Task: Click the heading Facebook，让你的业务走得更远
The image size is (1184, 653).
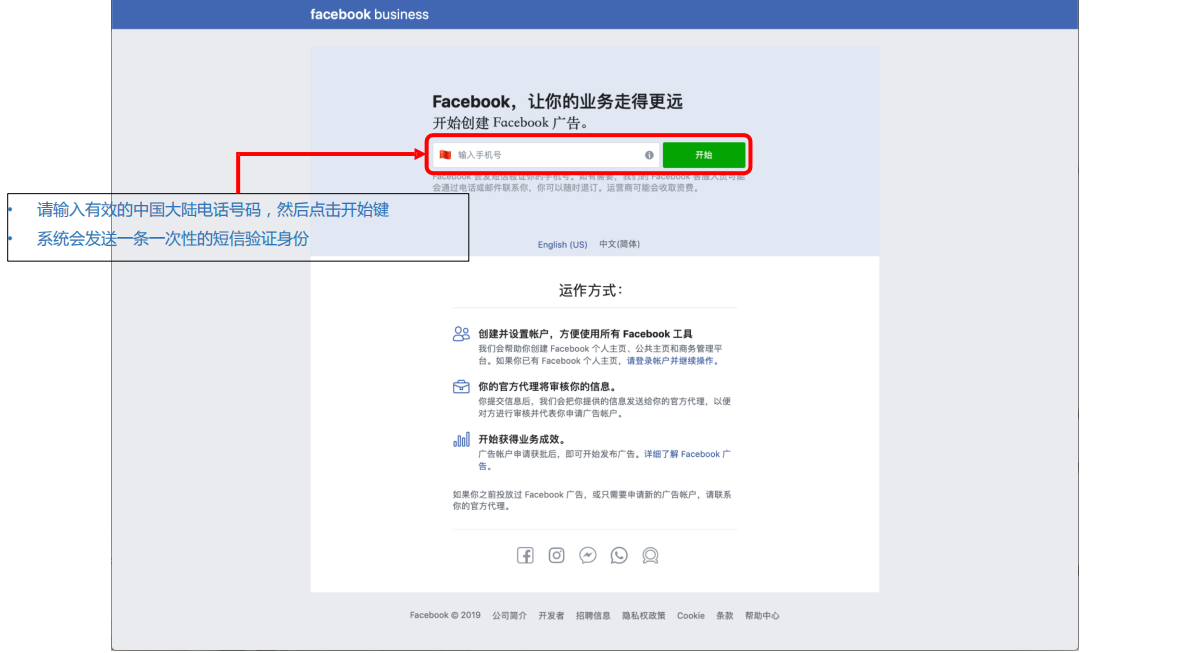Action: [x=557, y=102]
